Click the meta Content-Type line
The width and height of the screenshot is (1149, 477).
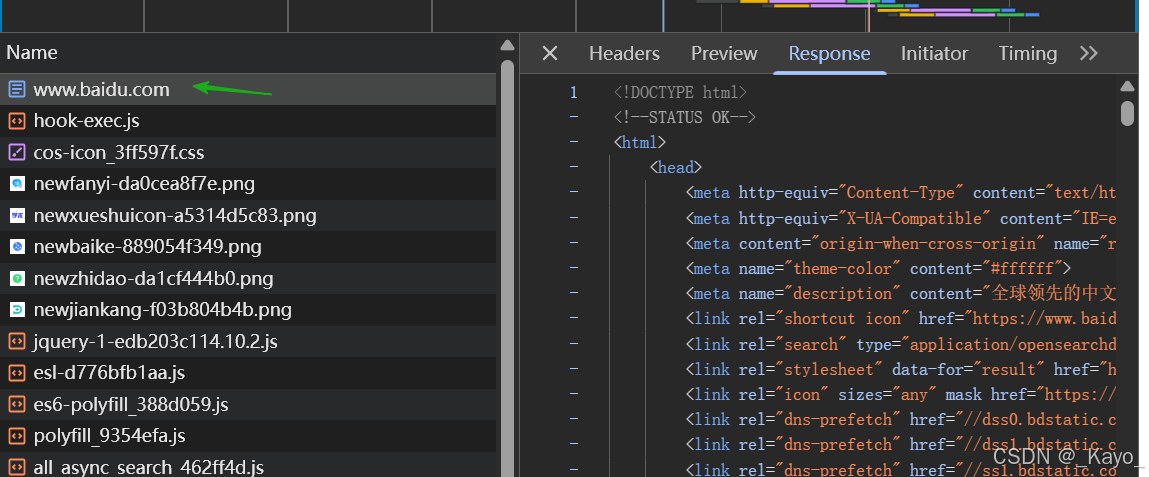point(901,193)
